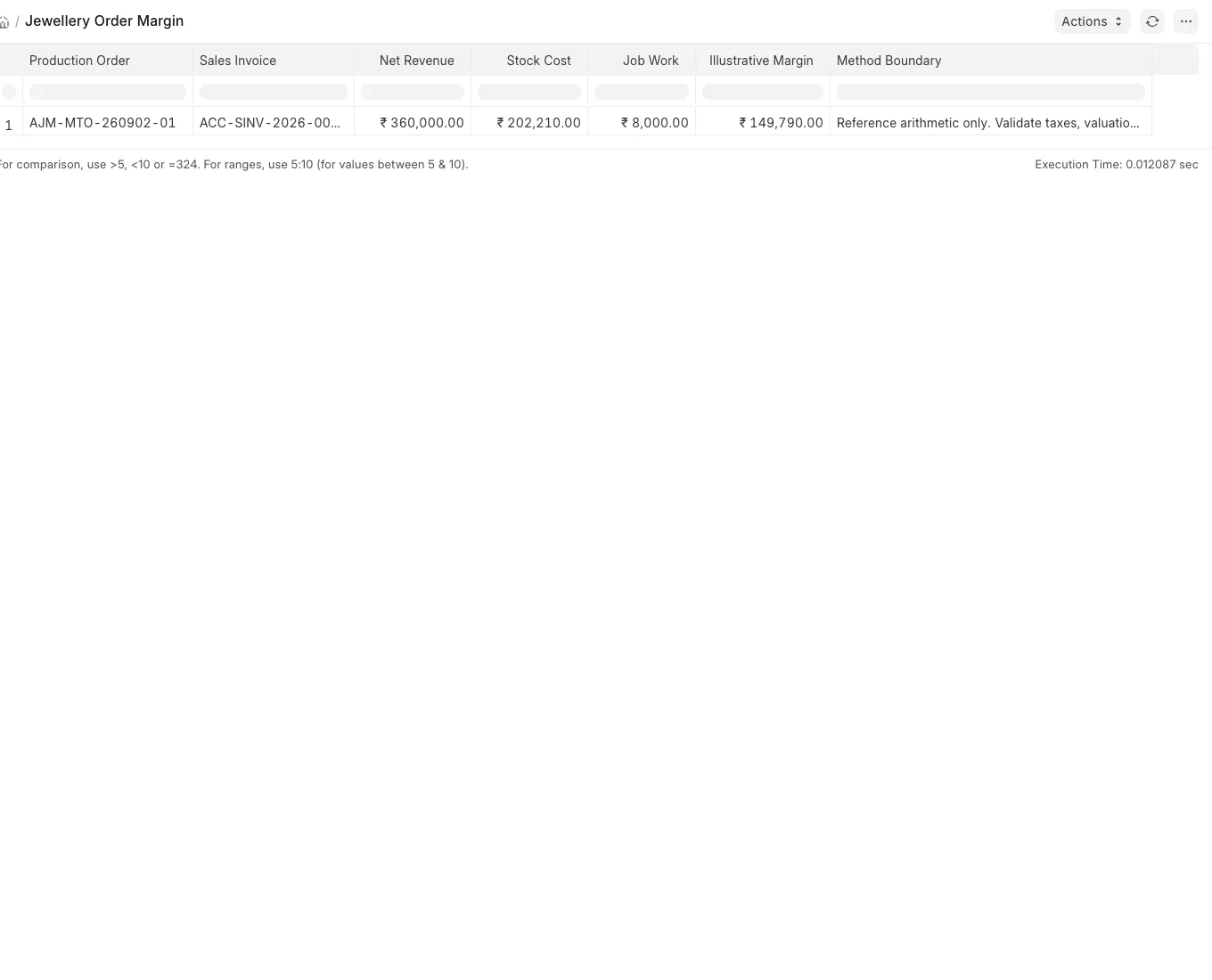Select cell AJM-MTO-260902-01
This screenshot has height=980, width=1212.
[x=108, y=123]
